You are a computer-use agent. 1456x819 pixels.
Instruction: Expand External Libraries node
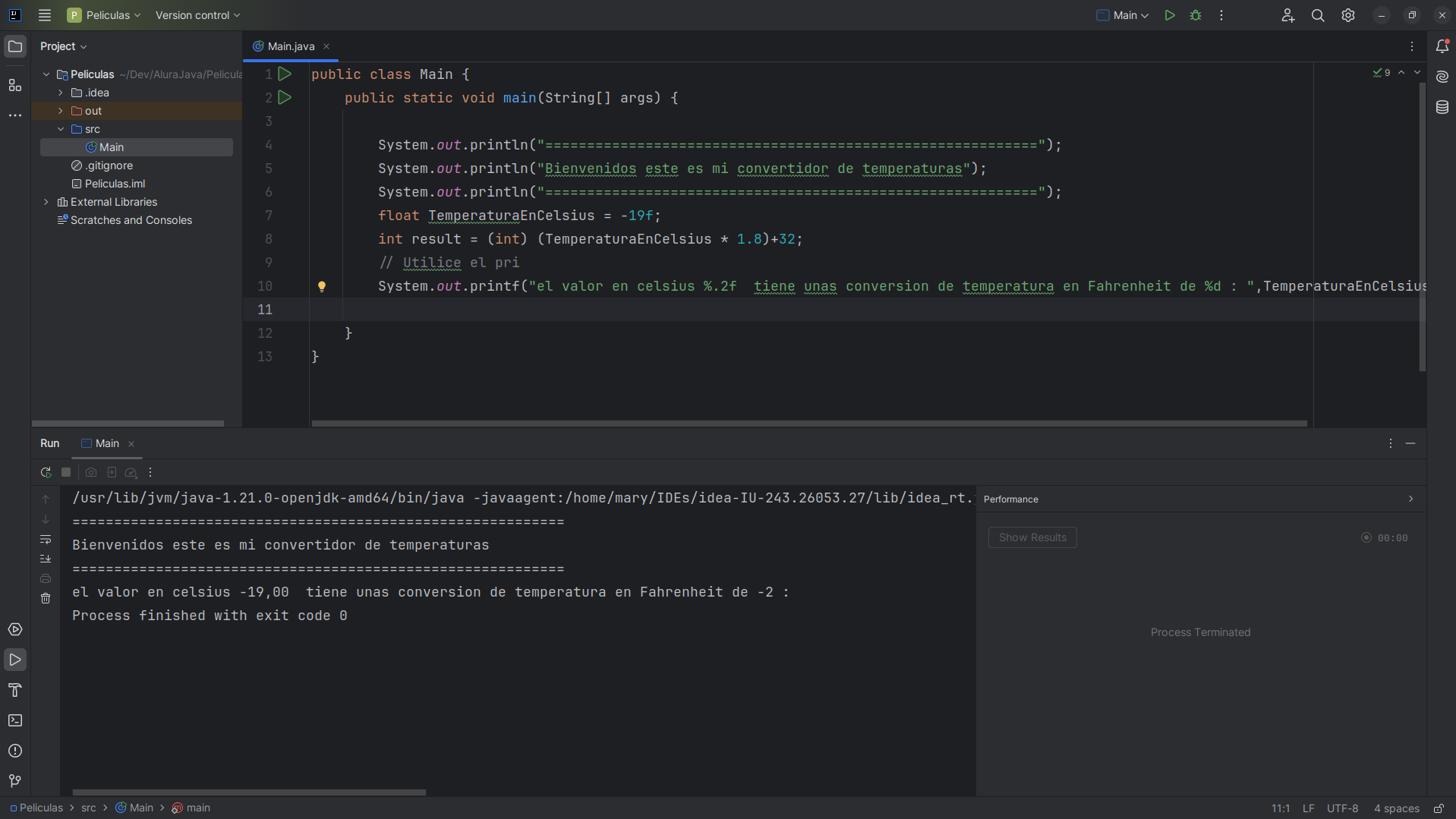coord(46,202)
